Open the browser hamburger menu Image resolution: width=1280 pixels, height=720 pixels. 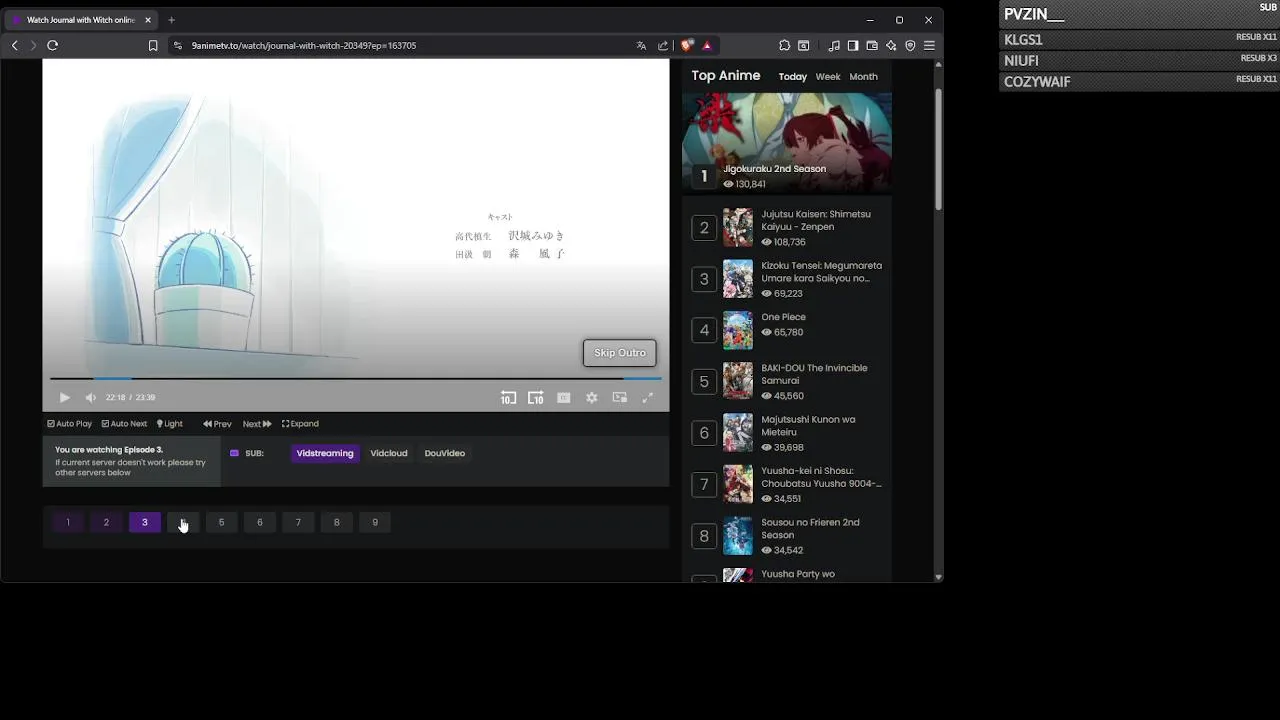click(x=929, y=45)
